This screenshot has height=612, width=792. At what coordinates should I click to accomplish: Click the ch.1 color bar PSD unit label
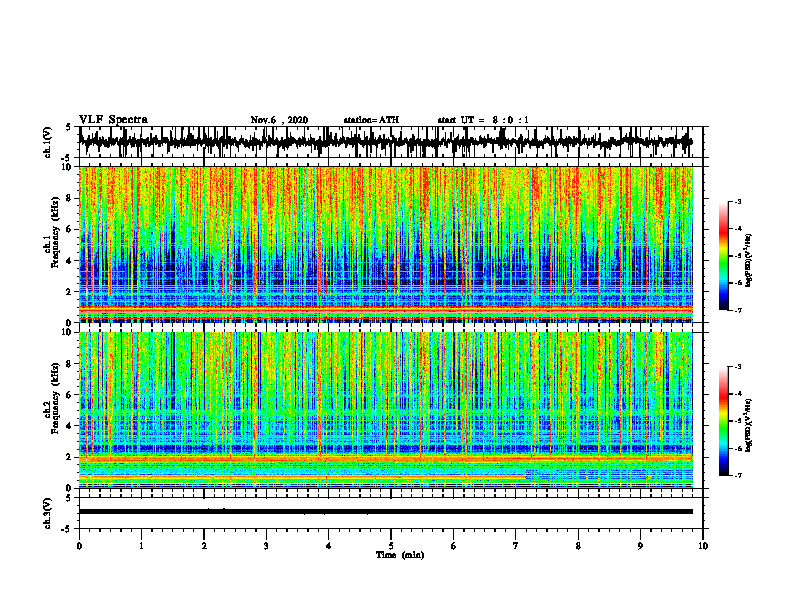click(749, 261)
